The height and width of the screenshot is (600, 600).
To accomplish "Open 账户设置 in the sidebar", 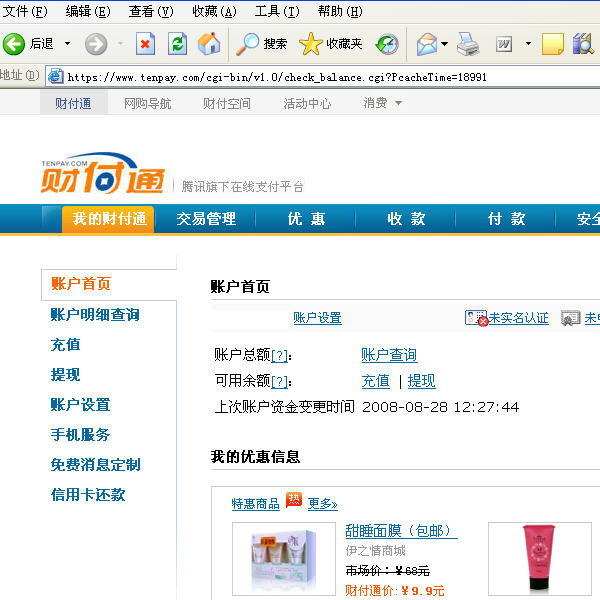I will pos(80,404).
